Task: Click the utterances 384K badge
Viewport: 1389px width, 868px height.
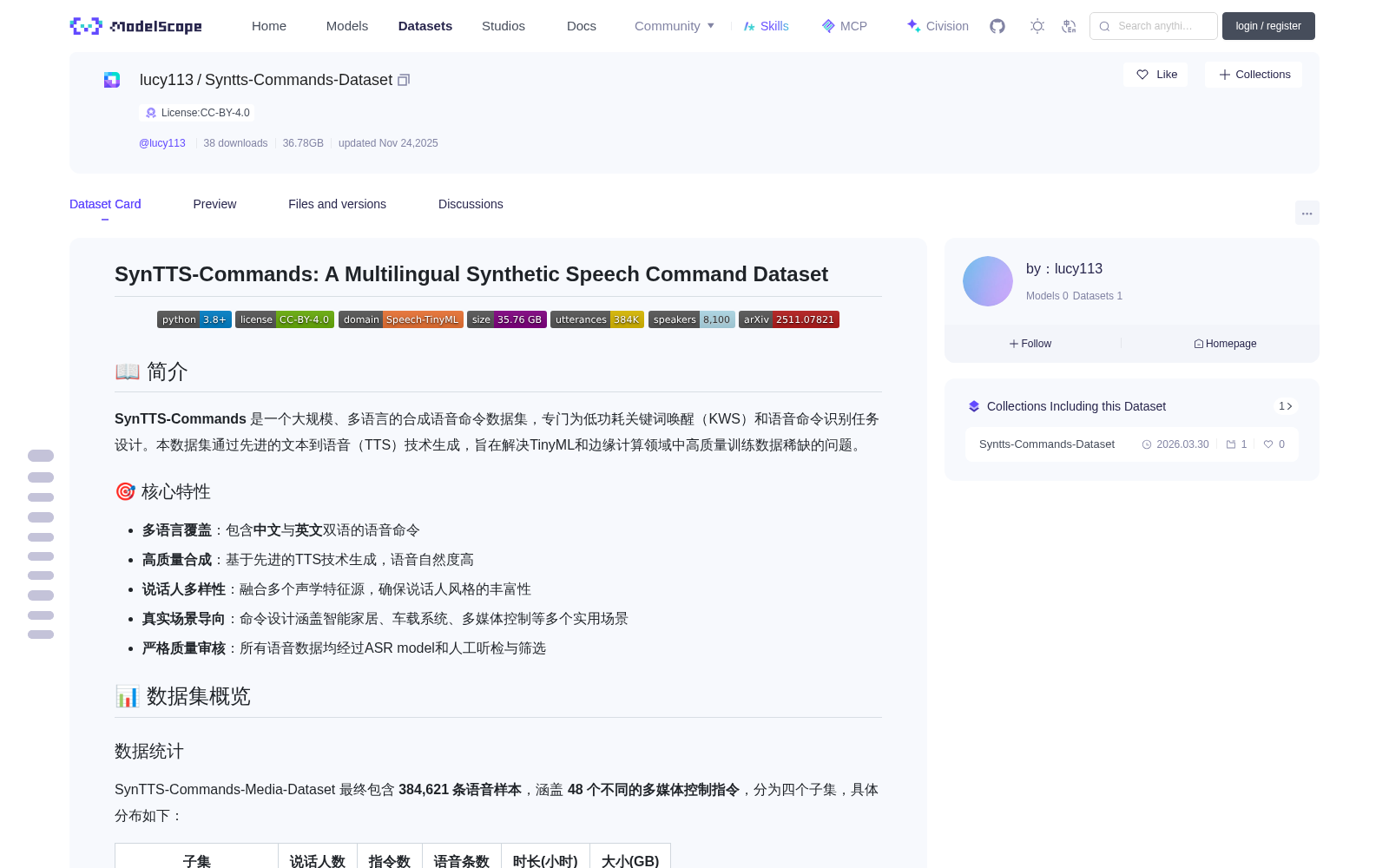Action: coord(597,319)
